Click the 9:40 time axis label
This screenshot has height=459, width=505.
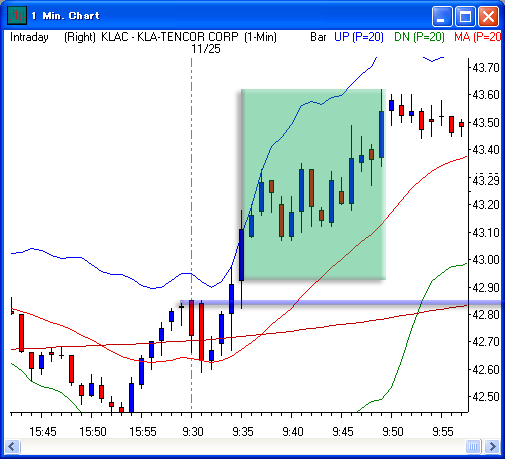[293, 432]
